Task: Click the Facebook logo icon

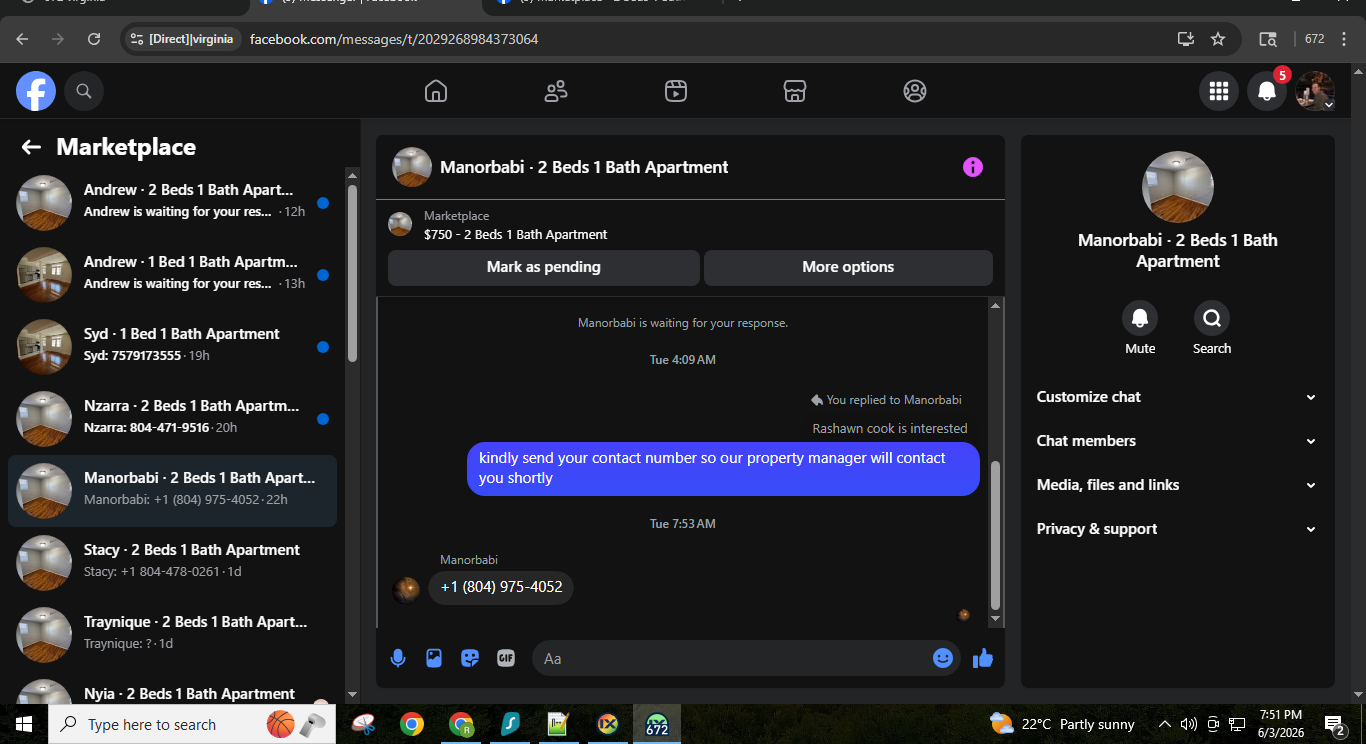Action: pos(36,91)
